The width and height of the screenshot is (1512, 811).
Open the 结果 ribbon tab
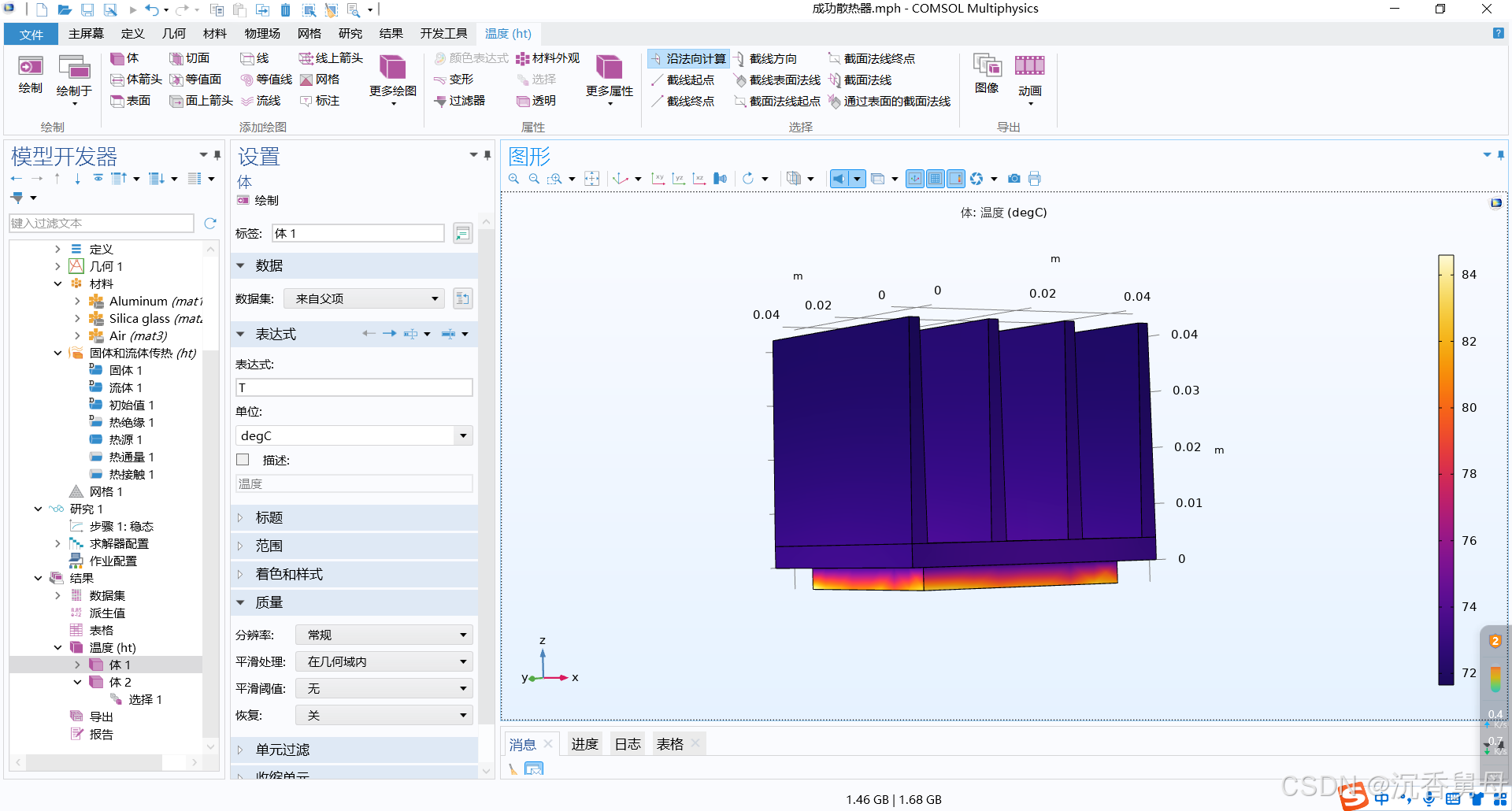click(391, 33)
